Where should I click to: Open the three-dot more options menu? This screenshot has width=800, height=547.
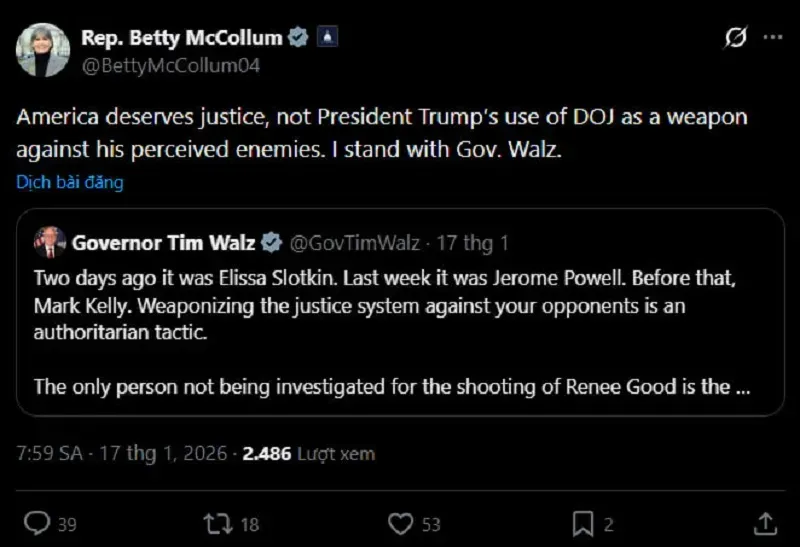pos(773,38)
